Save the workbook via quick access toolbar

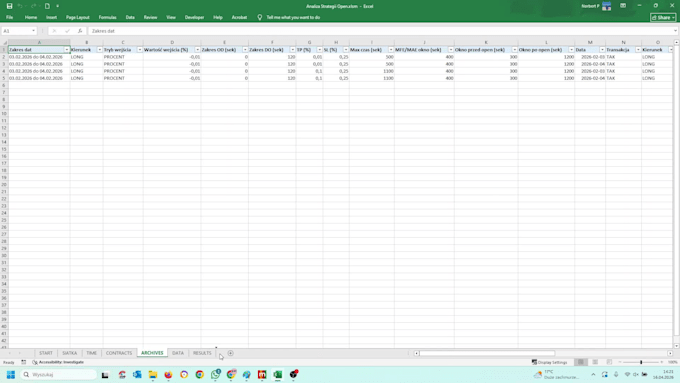10,6
